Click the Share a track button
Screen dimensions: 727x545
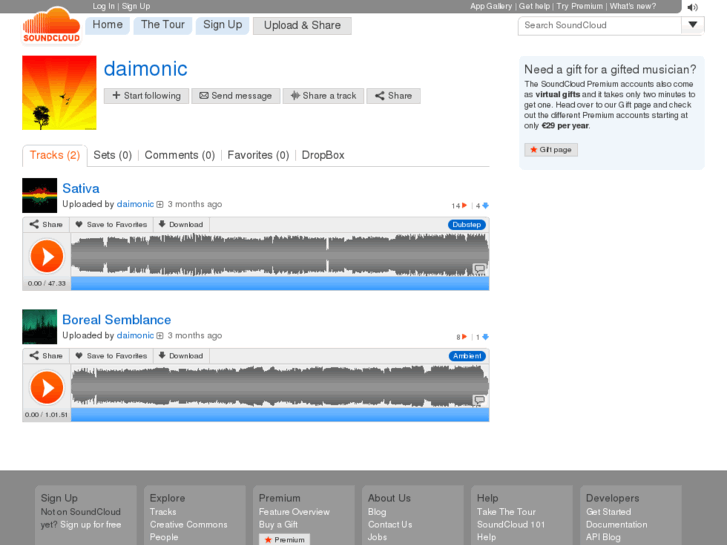click(x=323, y=96)
